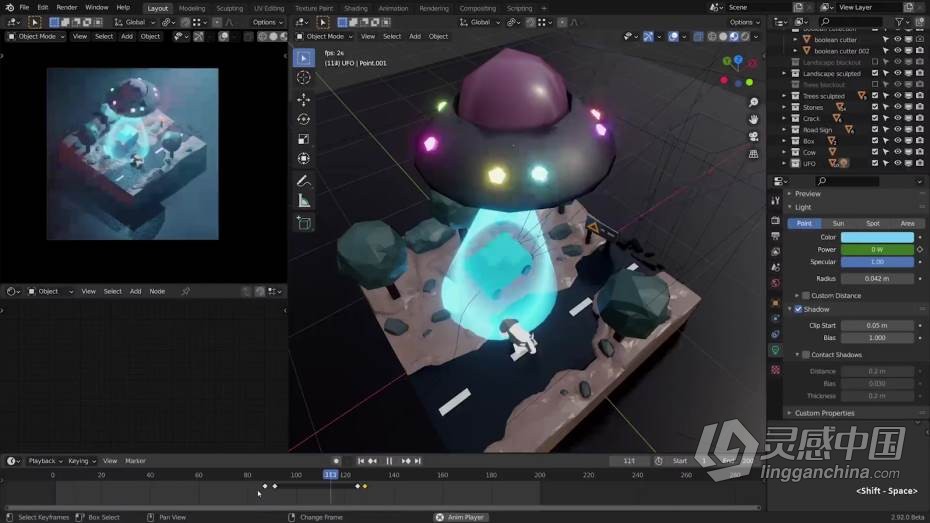Select the Area light type
930x523 pixels.
click(x=907, y=223)
